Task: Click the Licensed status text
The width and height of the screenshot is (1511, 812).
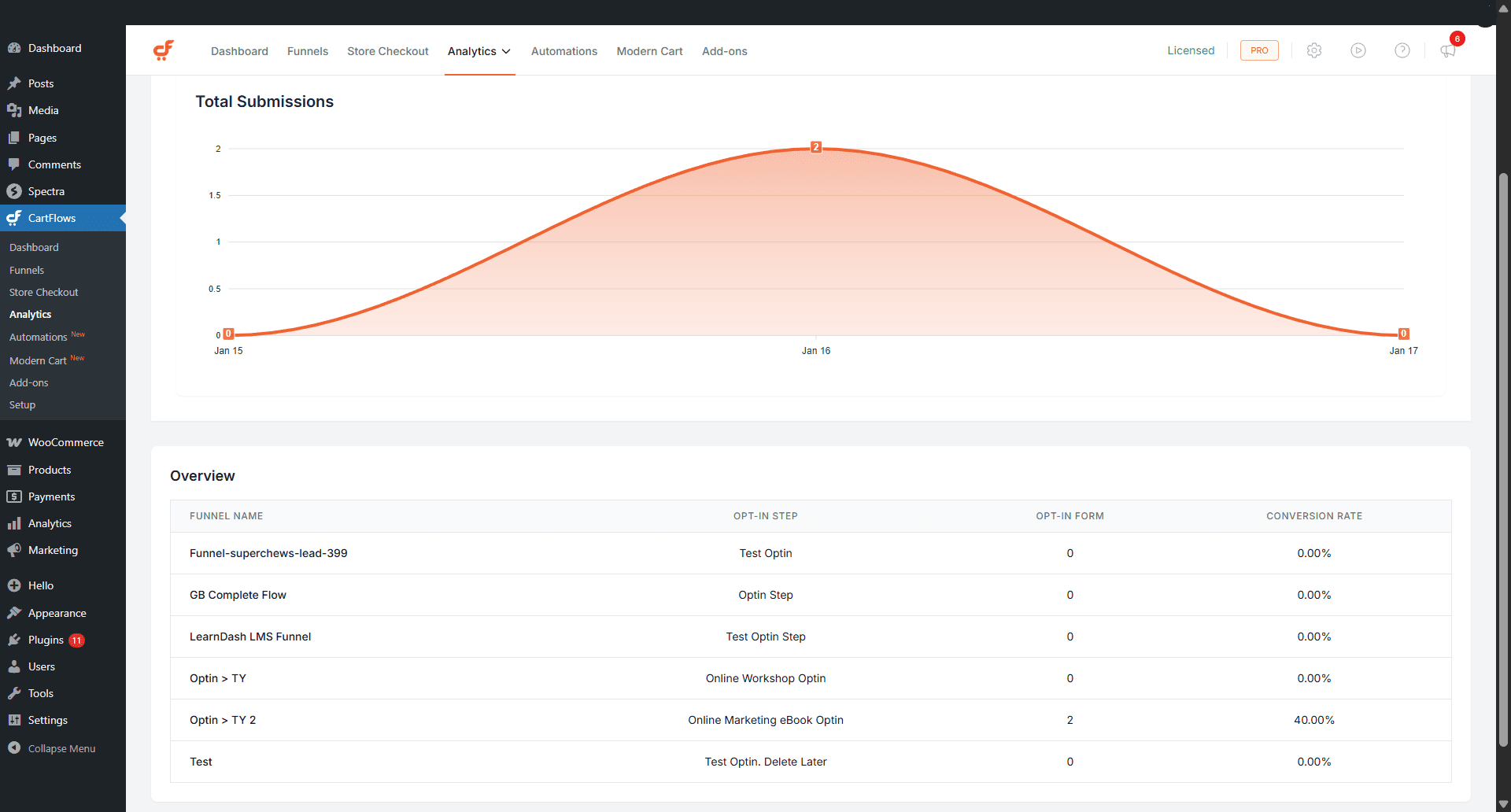Action: coord(1191,50)
